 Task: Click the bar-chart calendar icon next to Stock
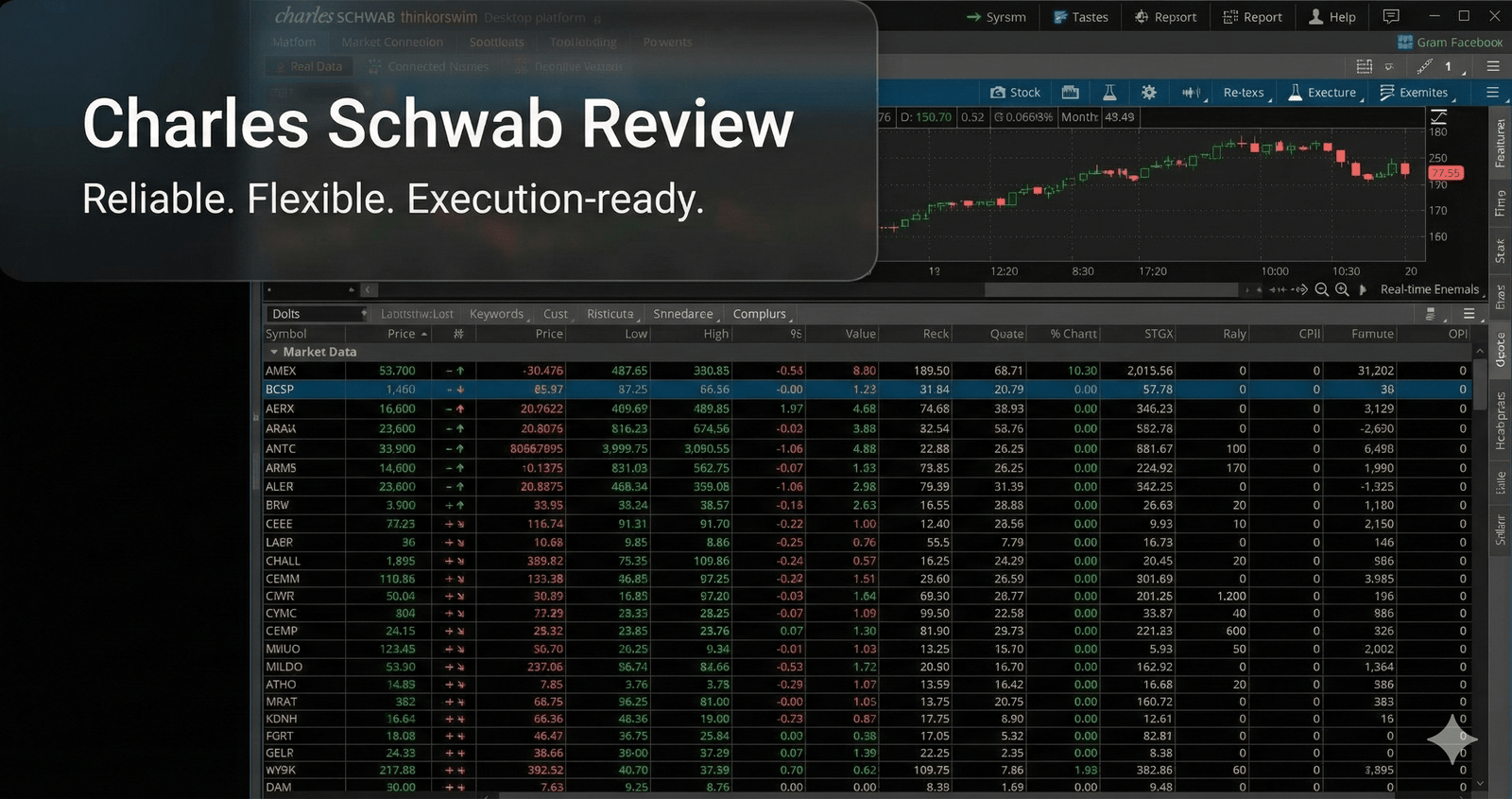[1071, 92]
